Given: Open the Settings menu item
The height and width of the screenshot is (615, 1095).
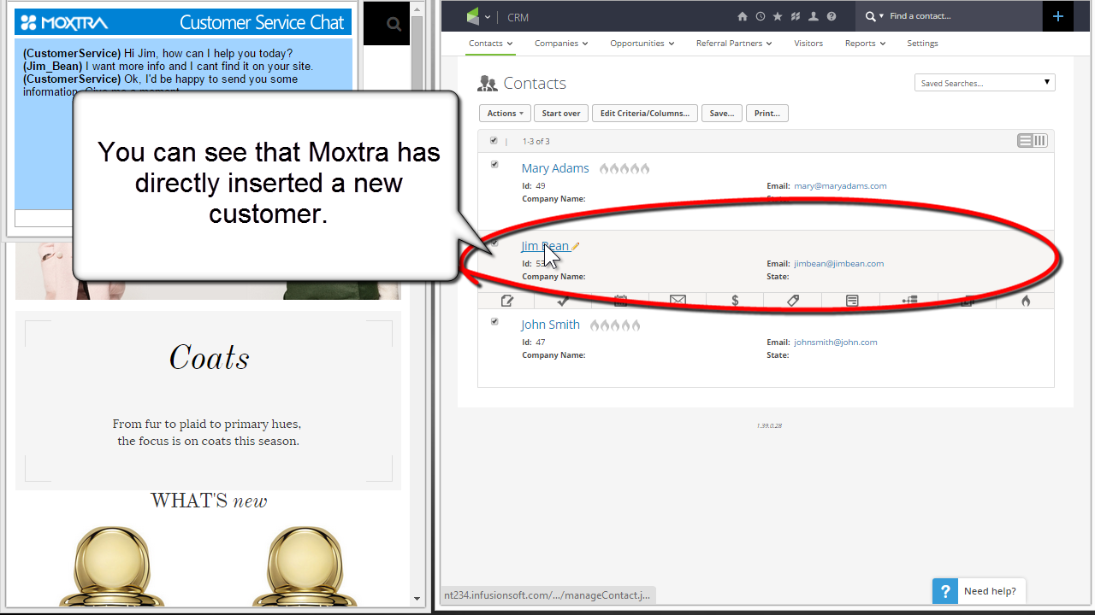Looking at the screenshot, I should click(922, 43).
